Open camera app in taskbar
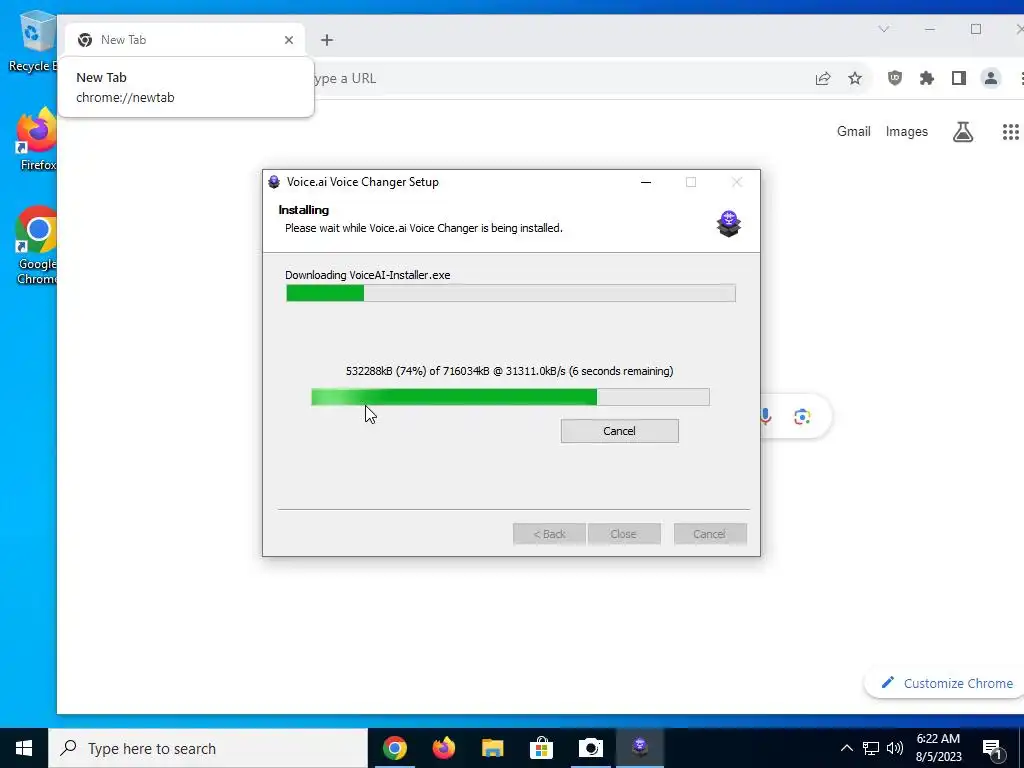Viewport: 1024px width, 768px height. (x=590, y=748)
